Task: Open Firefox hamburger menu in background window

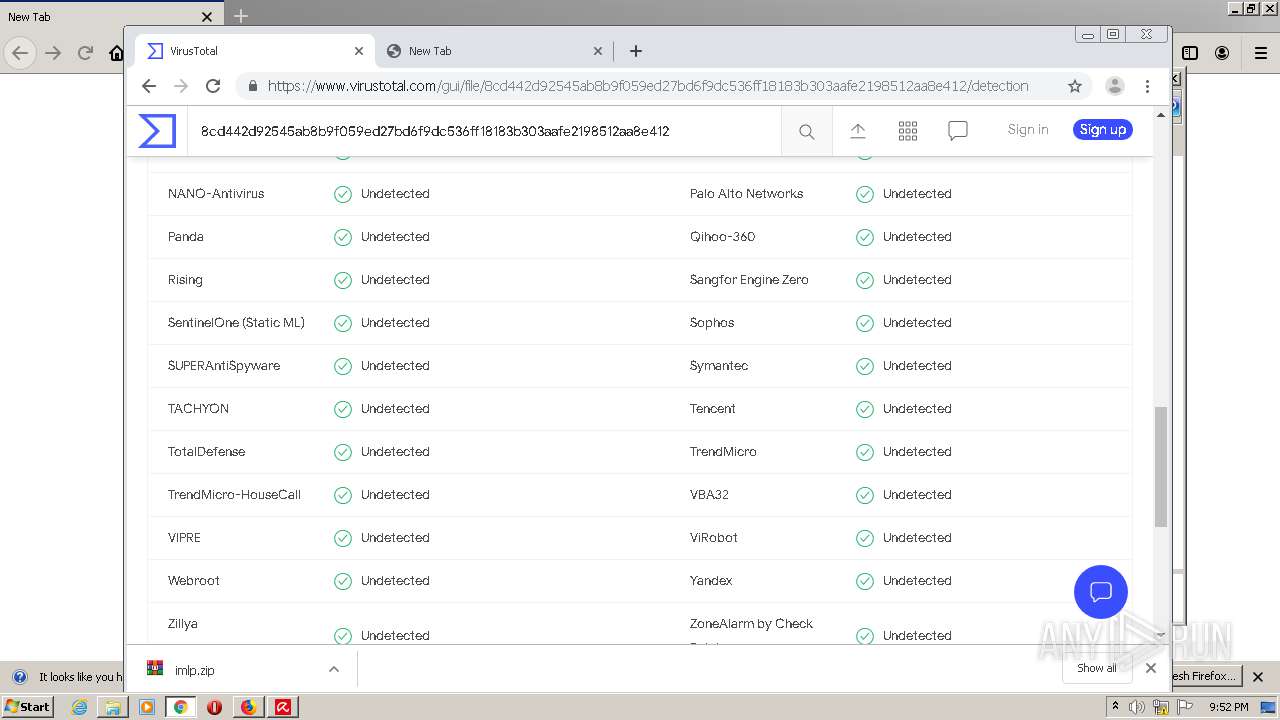Action: coord(1261,53)
